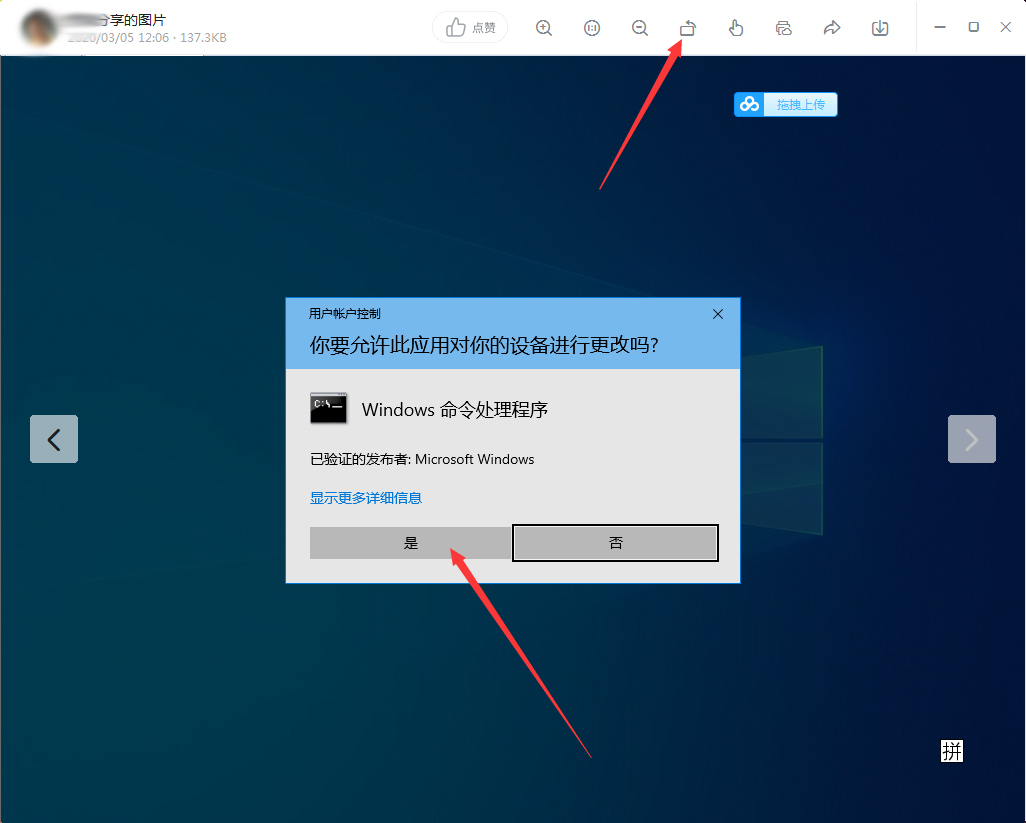Viewport: 1026px width, 823px height.
Task: Toggle the 点赞 like button
Action: pos(470,28)
